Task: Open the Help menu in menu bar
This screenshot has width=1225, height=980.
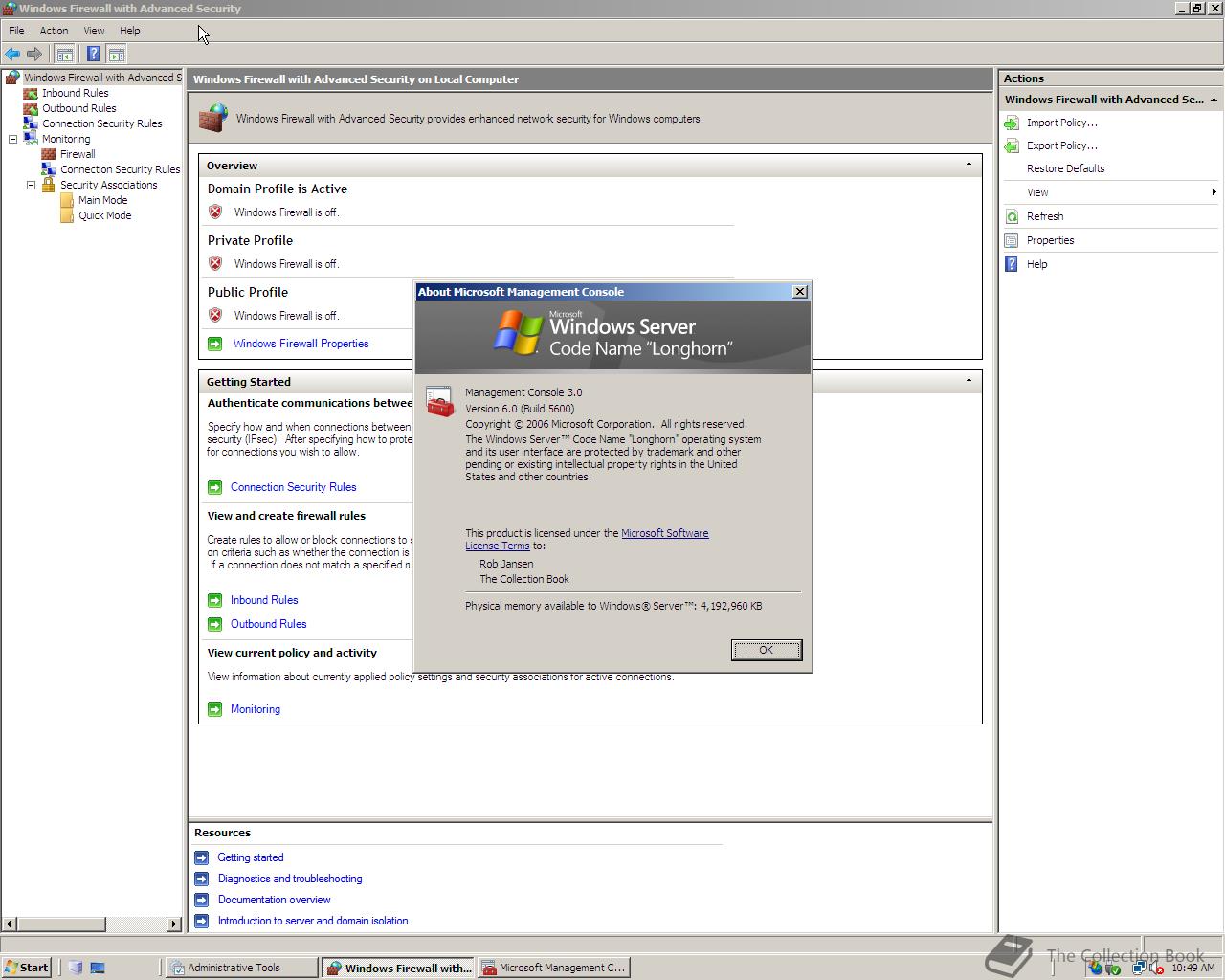Action: point(130,31)
